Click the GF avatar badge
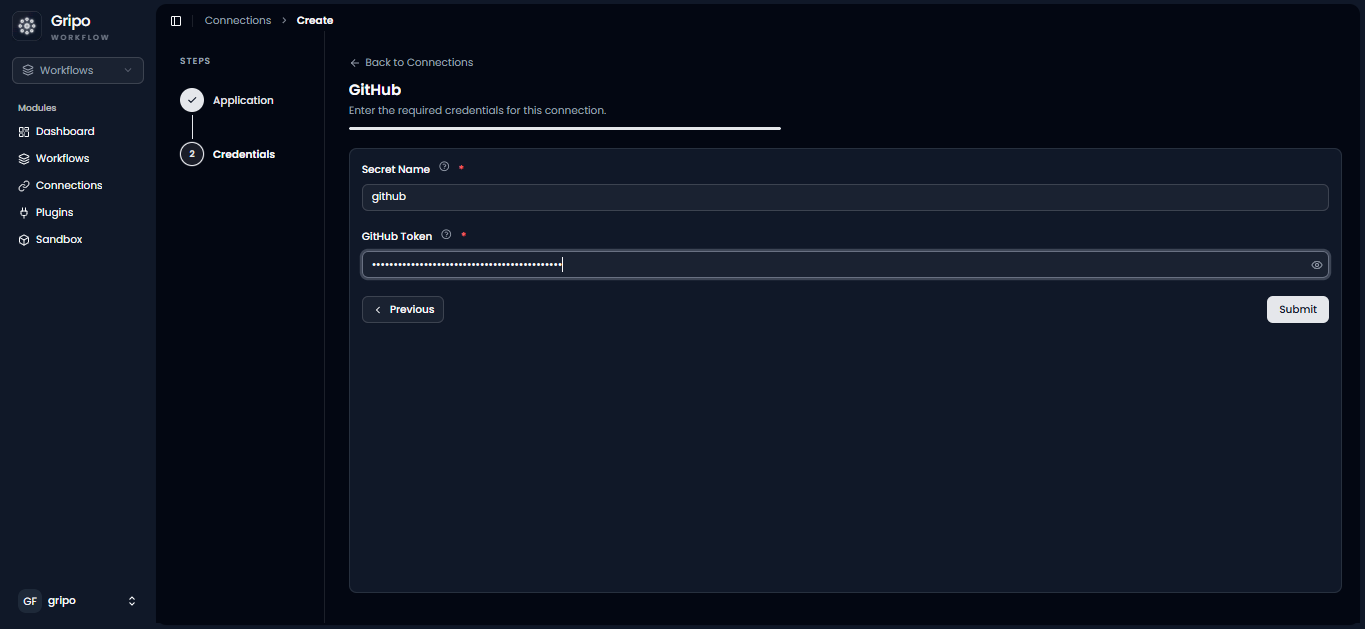Viewport: 1365px width, 629px height. pyautogui.click(x=30, y=601)
